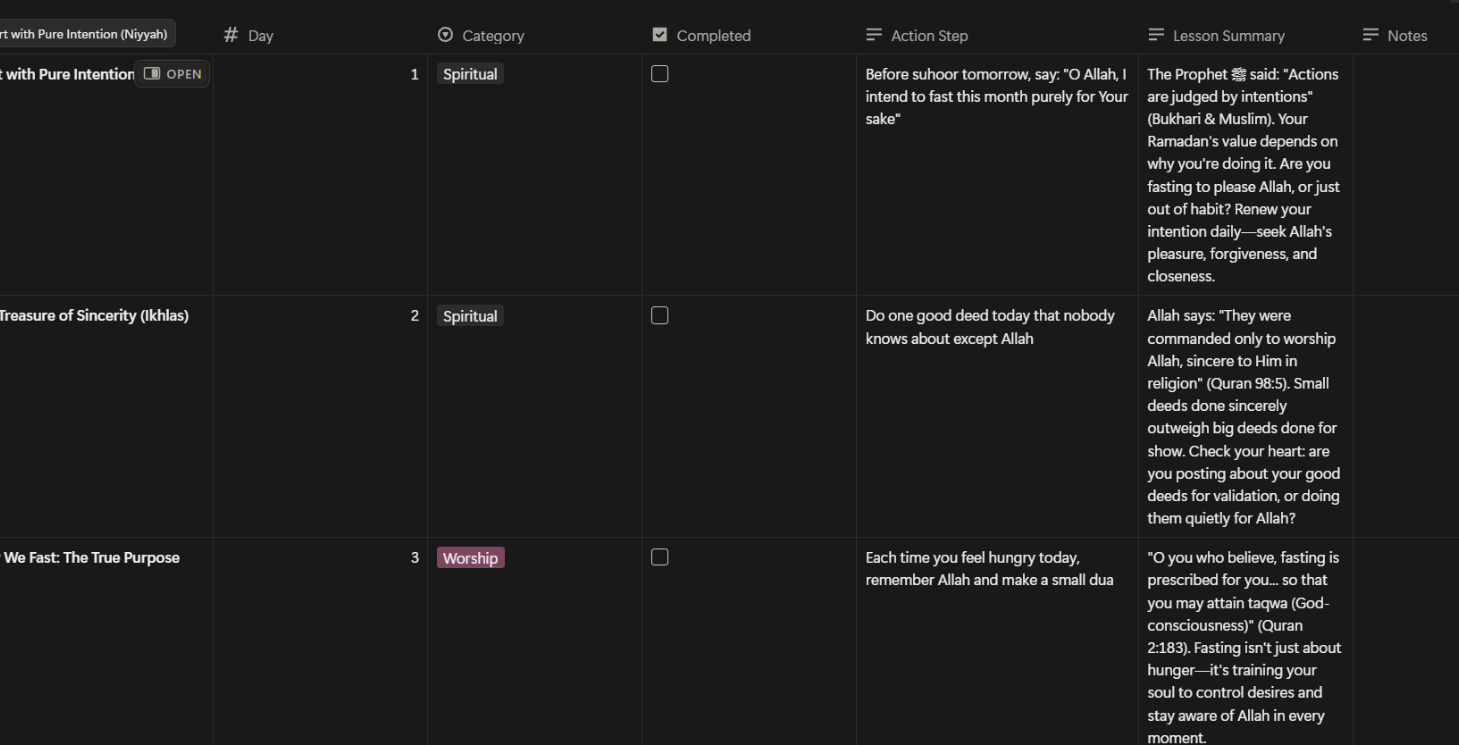The image size is (1459, 745).
Task: Click the text icon beside Action Step header
Action: point(875,35)
